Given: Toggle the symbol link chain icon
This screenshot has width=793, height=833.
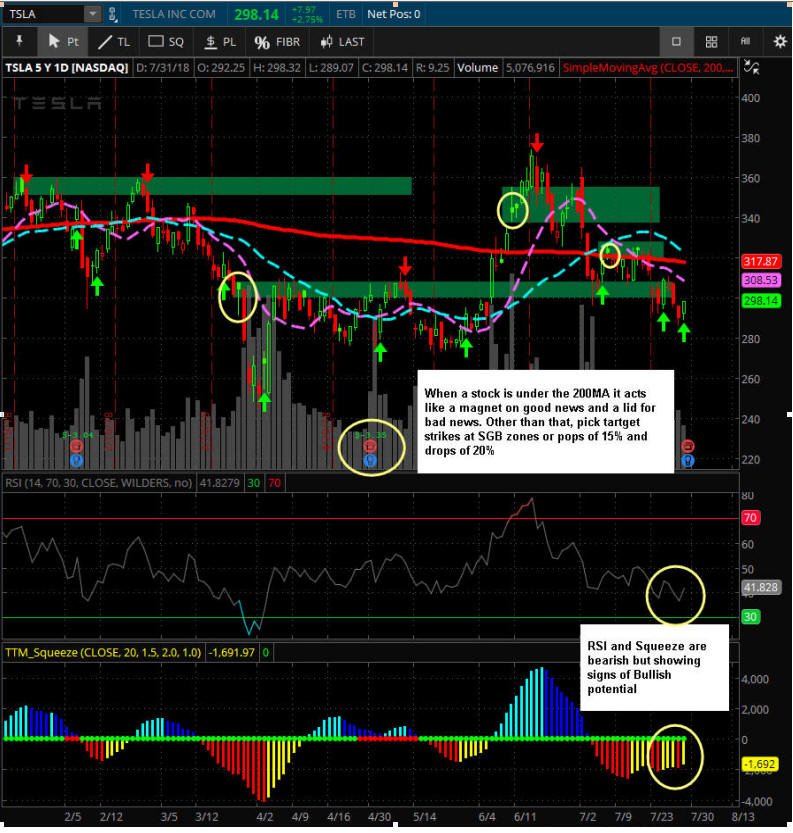Looking at the screenshot, I should click(x=113, y=14).
